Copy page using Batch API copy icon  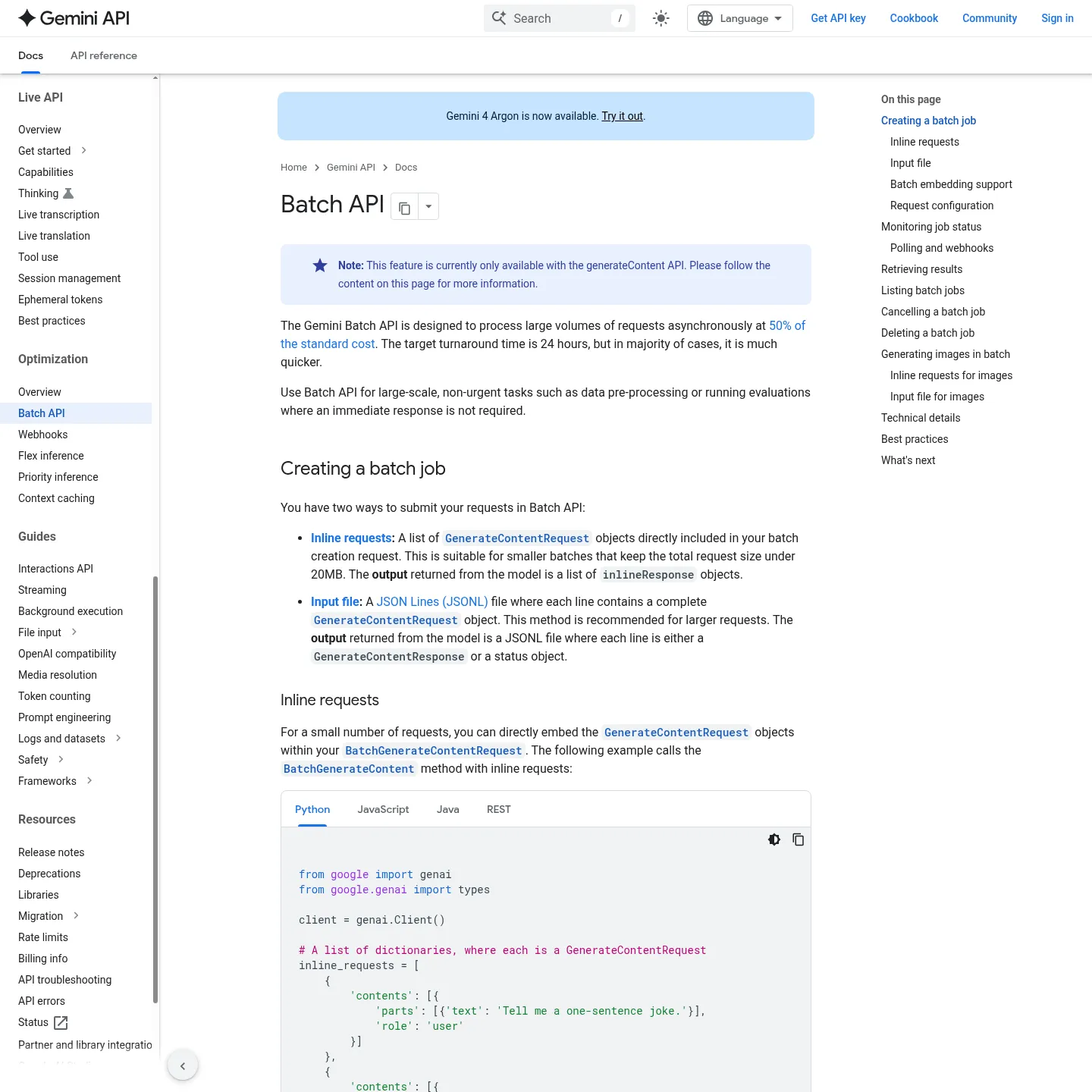point(405,207)
